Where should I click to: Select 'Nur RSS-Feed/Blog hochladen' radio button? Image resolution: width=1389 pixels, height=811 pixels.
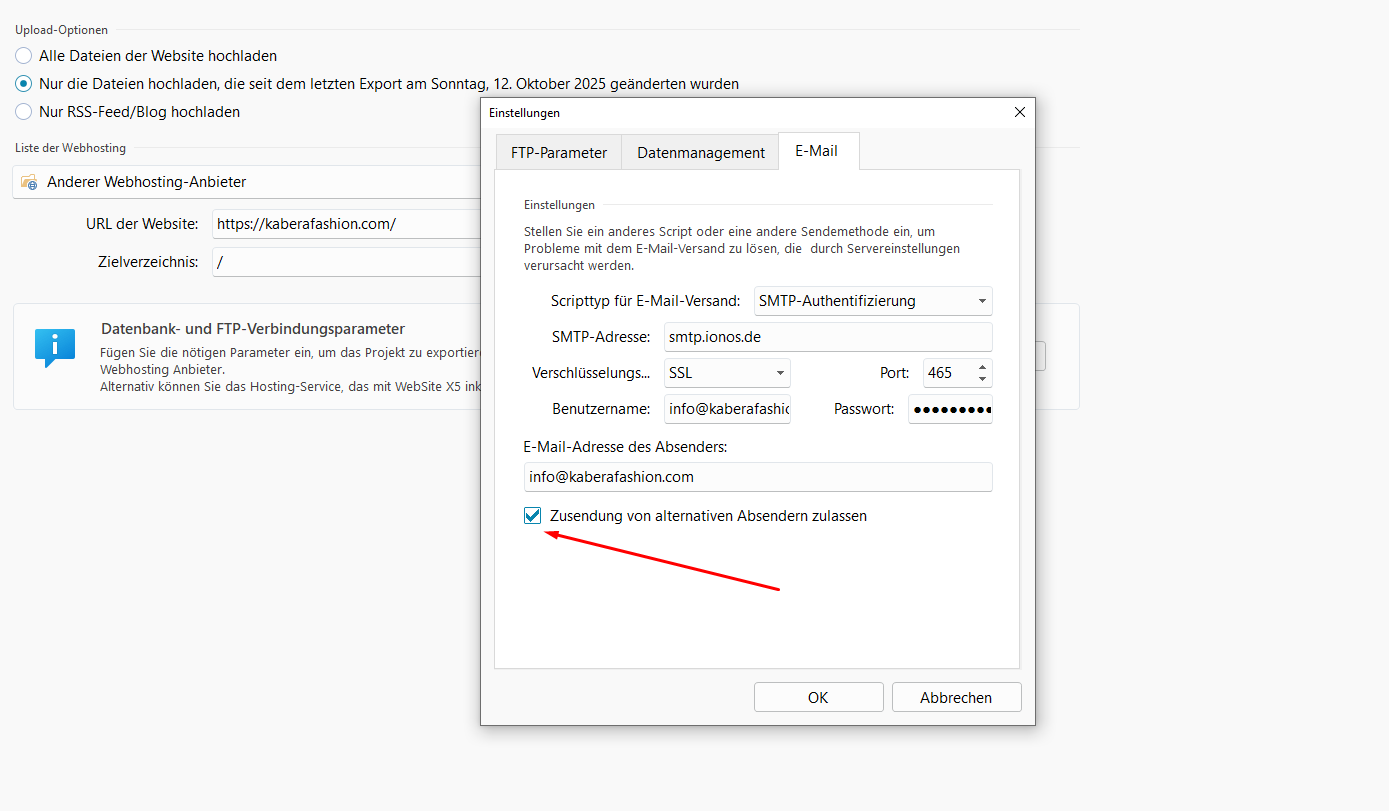[x=24, y=112]
